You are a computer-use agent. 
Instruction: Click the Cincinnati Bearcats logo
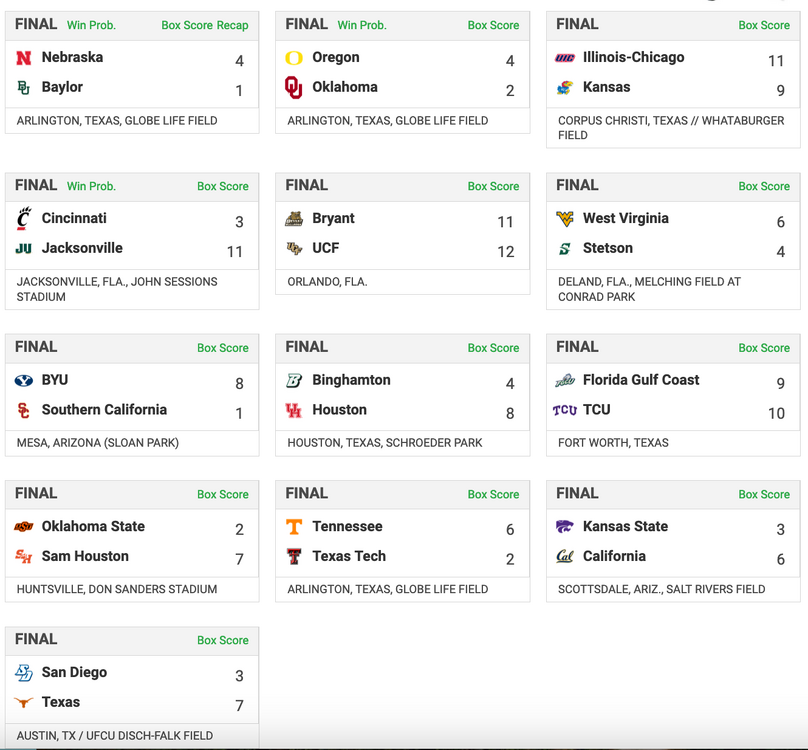tap(24, 219)
